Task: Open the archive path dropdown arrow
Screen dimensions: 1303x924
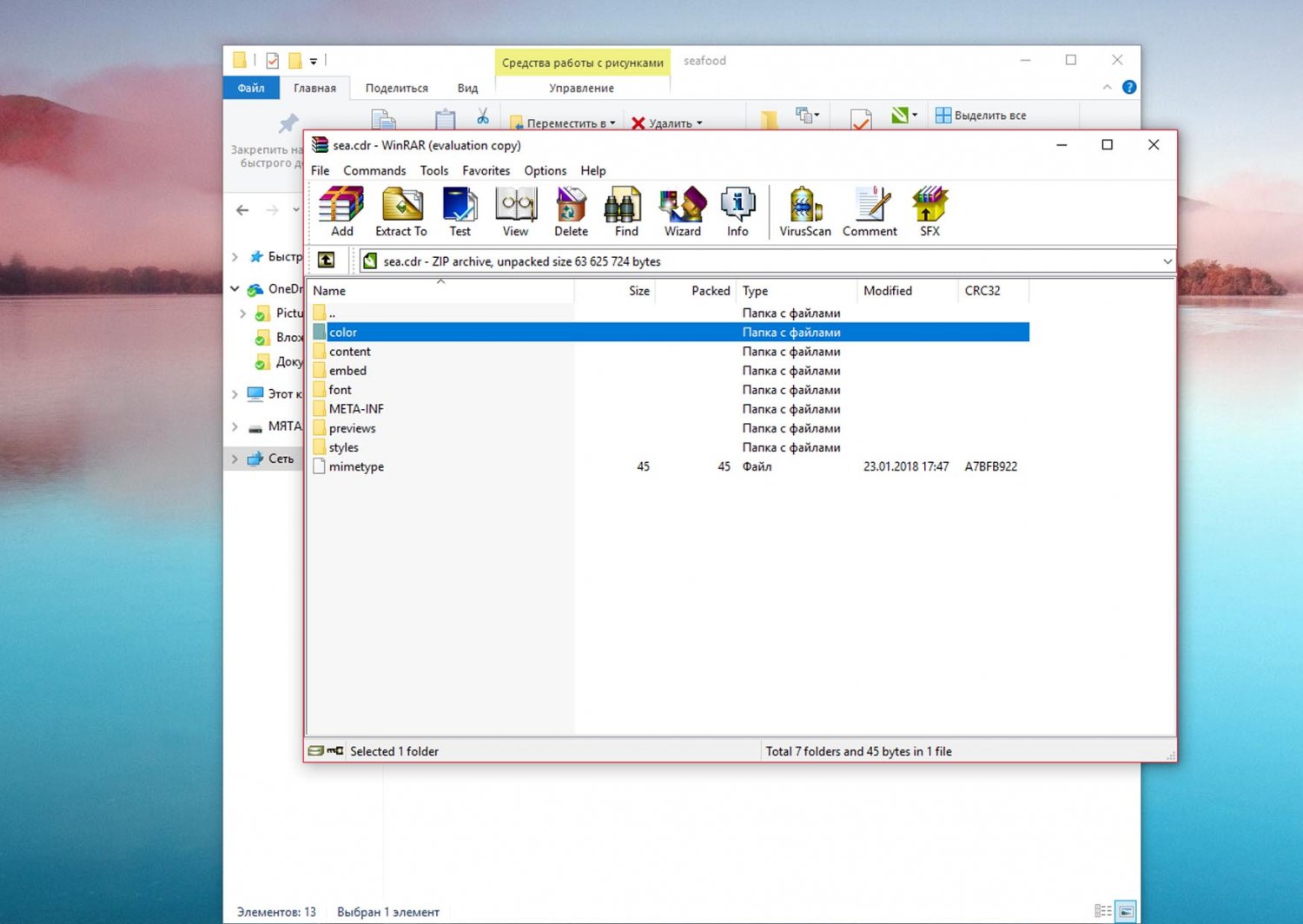Action: [1167, 261]
